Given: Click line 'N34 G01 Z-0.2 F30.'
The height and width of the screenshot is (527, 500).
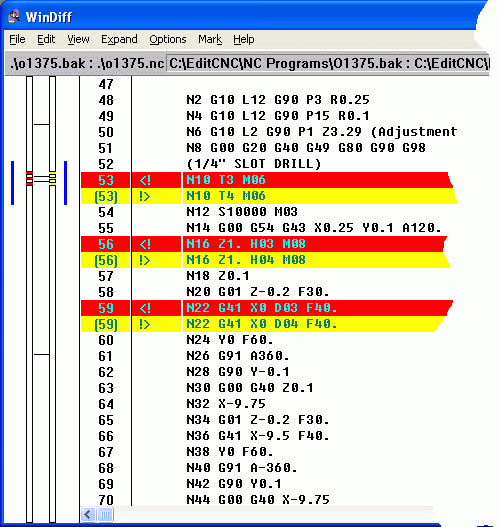Looking at the screenshot, I should [x=258, y=420].
